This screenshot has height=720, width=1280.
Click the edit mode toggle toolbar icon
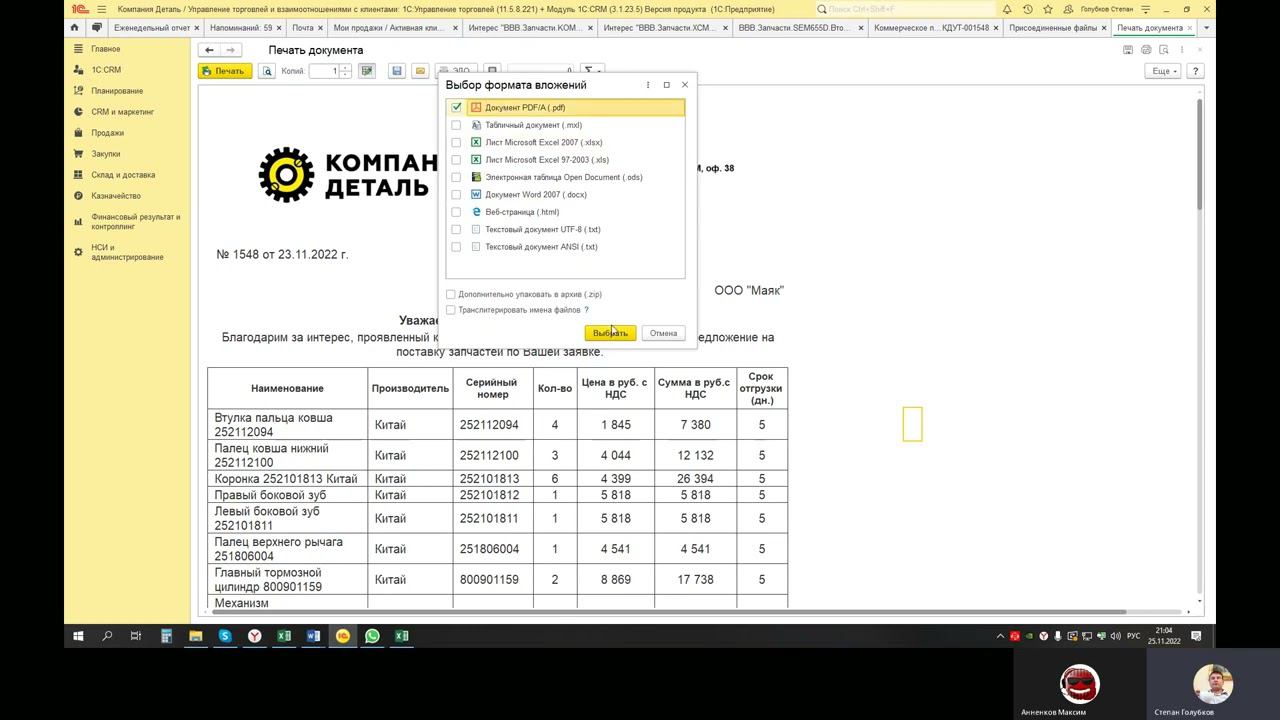coord(367,71)
